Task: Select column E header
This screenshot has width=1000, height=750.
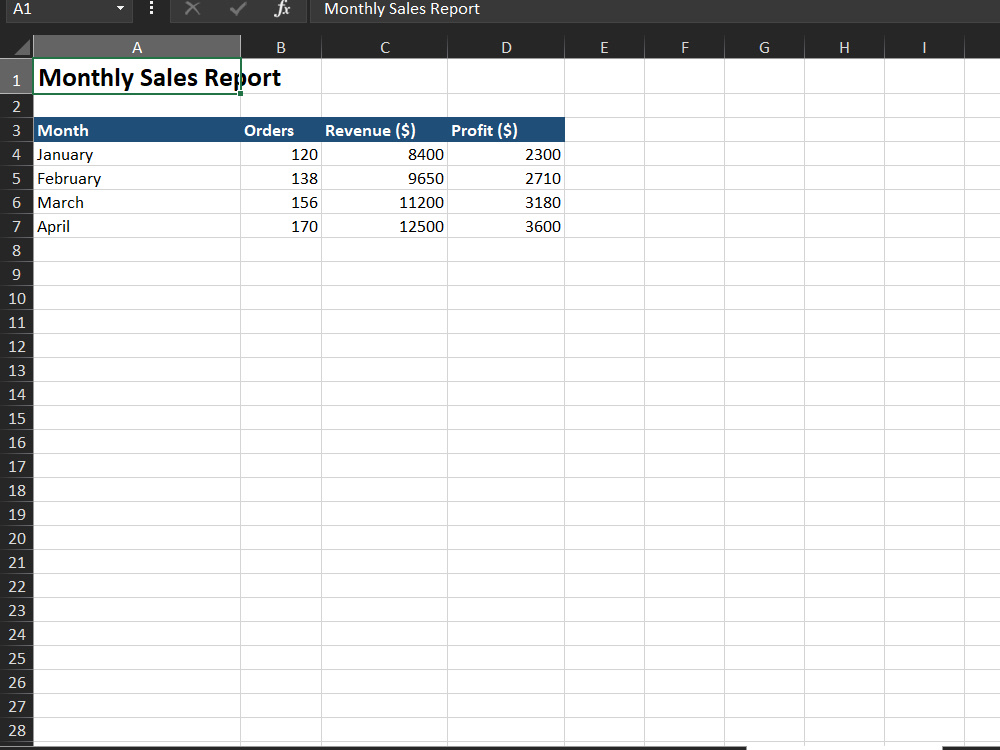Action: pos(605,48)
